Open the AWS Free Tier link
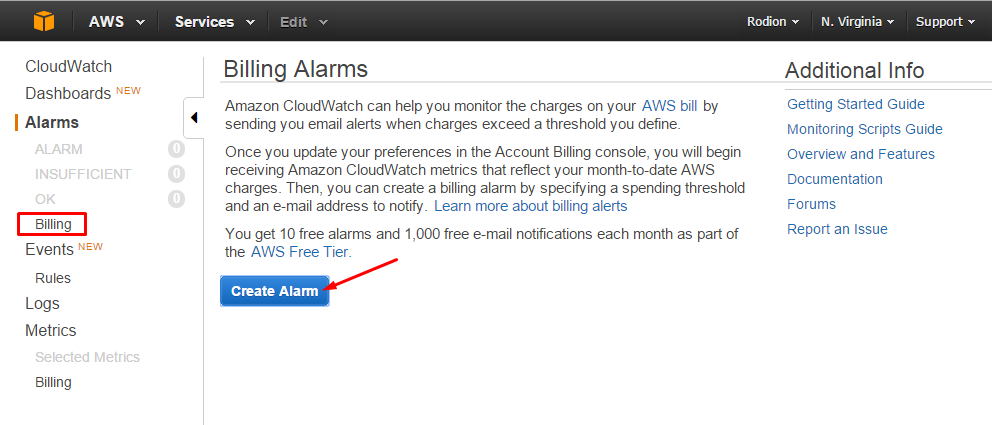This screenshot has width=992, height=425. click(x=301, y=252)
